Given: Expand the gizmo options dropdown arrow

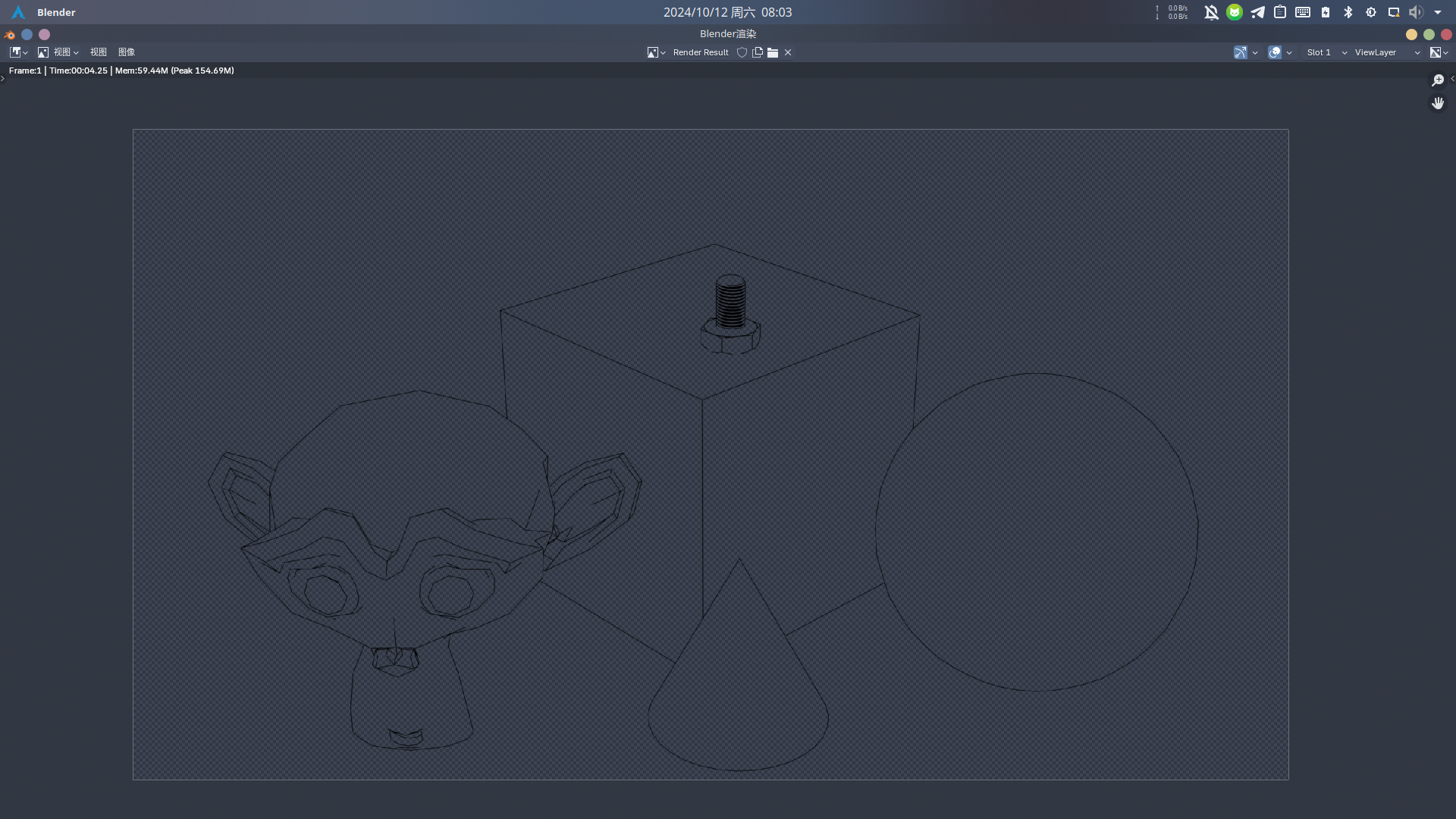Looking at the screenshot, I should tap(1255, 52).
